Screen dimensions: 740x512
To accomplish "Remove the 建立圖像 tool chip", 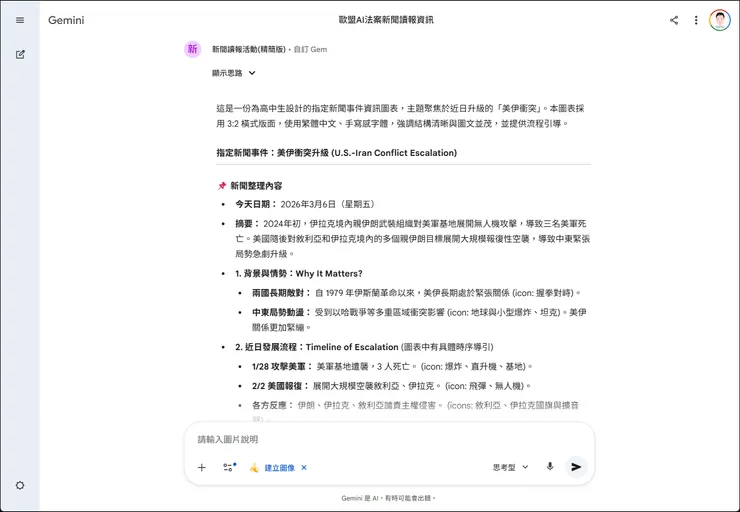I will pos(304,467).
